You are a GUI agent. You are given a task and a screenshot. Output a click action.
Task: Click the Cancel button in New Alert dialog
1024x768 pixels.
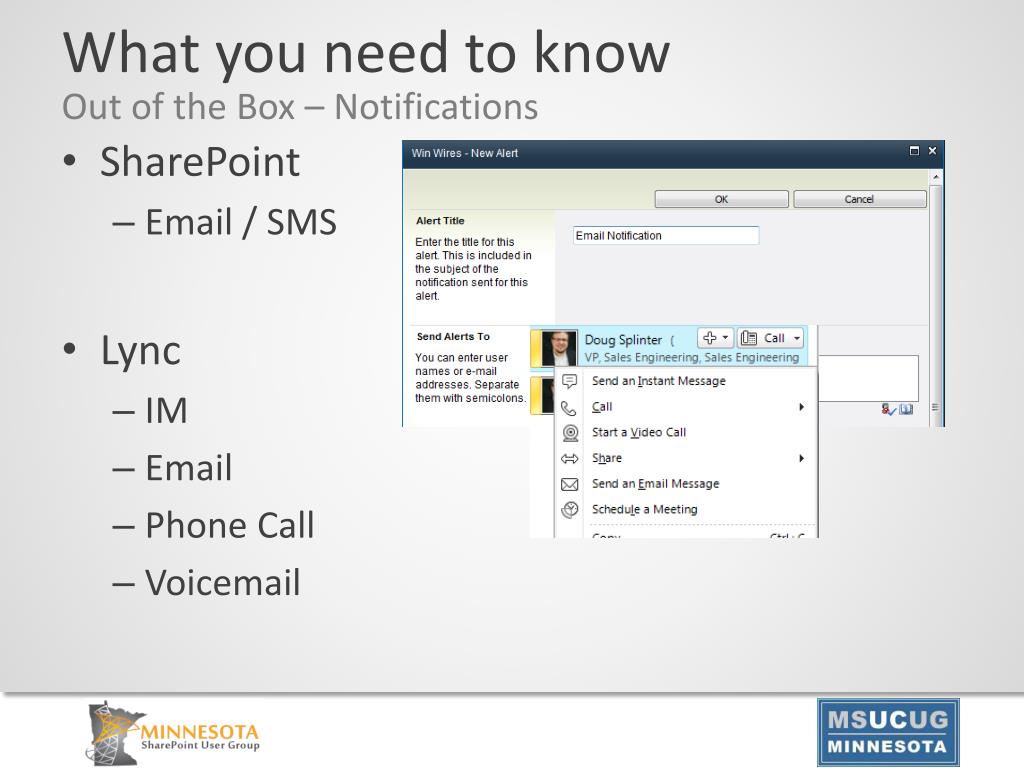859,199
